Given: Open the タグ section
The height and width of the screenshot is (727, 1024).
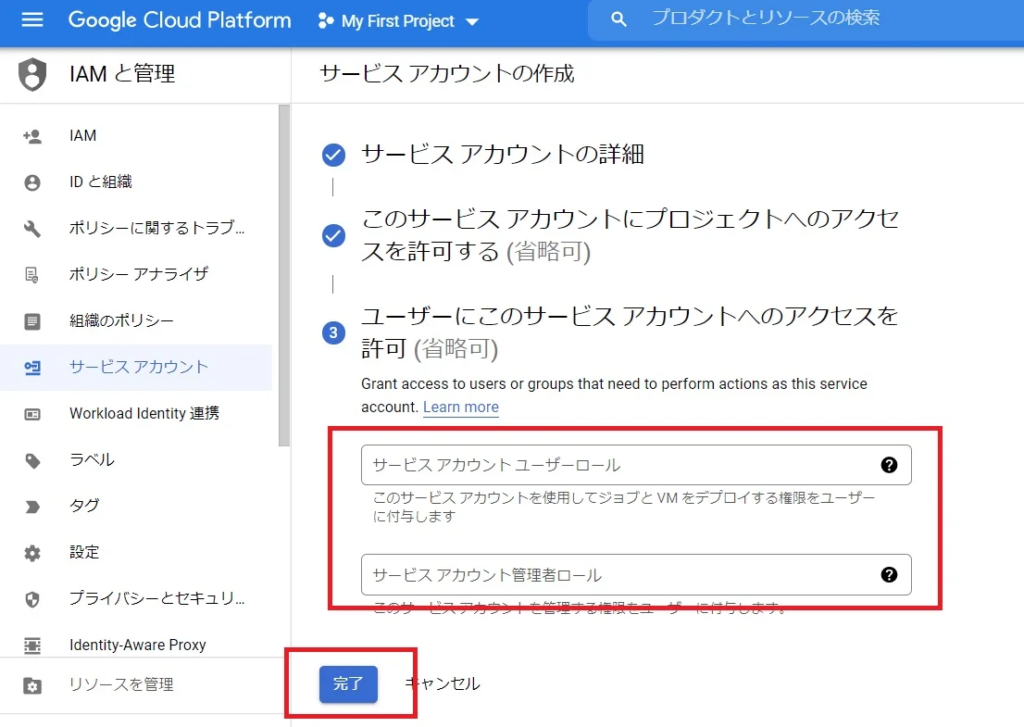Looking at the screenshot, I should pyautogui.click(x=83, y=506).
